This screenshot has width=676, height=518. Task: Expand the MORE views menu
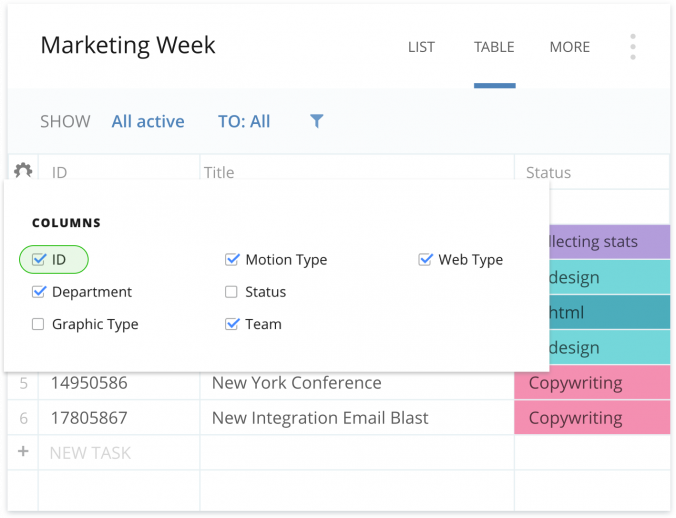(x=569, y=47)
